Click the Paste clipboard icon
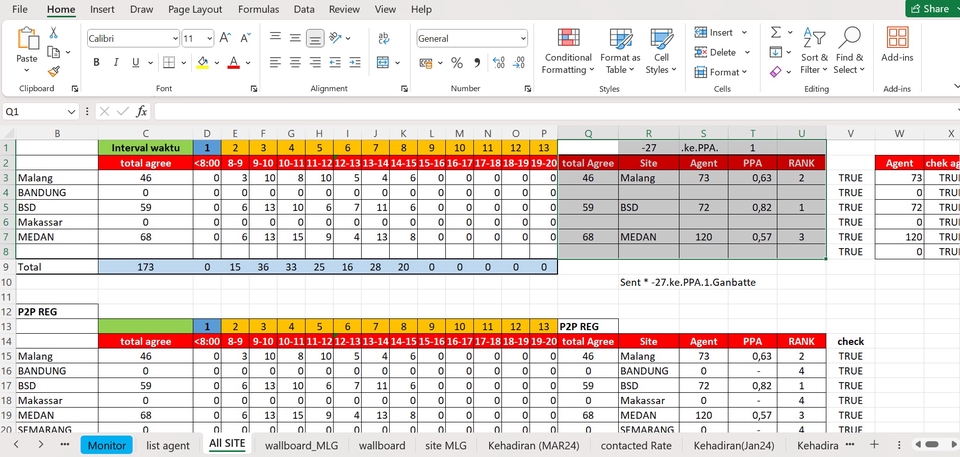Viewport: 960px width, 457px height. pyautogui.click(x=27, y=39)
